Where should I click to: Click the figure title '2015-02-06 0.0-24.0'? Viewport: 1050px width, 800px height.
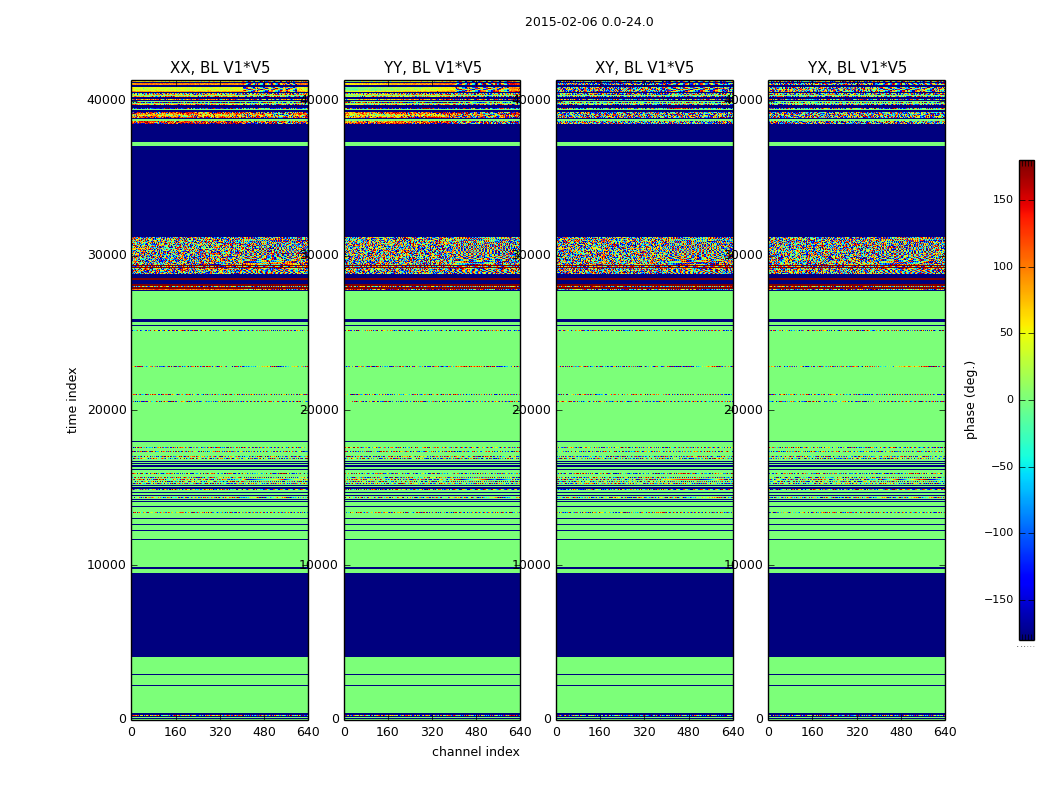click(589, 22)
